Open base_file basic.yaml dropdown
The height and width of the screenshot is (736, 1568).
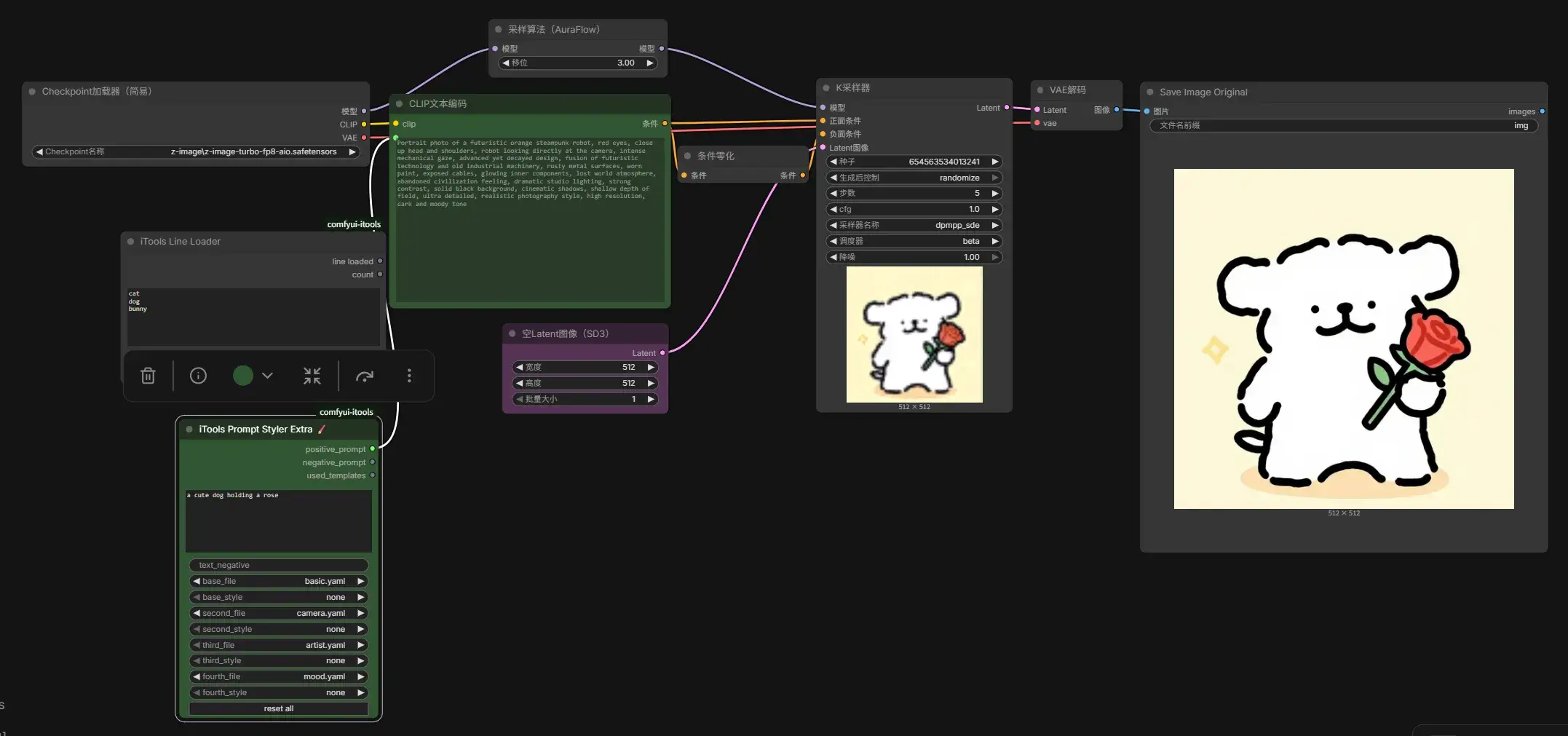click(279, 581)
